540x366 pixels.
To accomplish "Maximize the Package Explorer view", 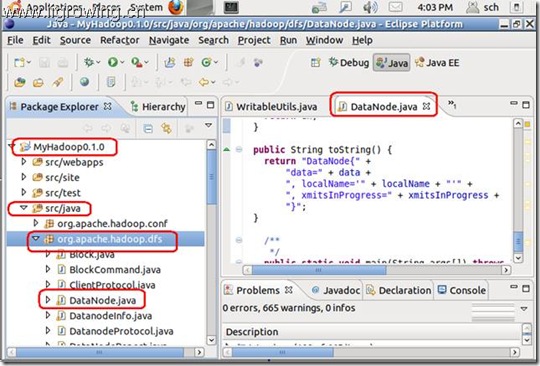I will point(210,104).
